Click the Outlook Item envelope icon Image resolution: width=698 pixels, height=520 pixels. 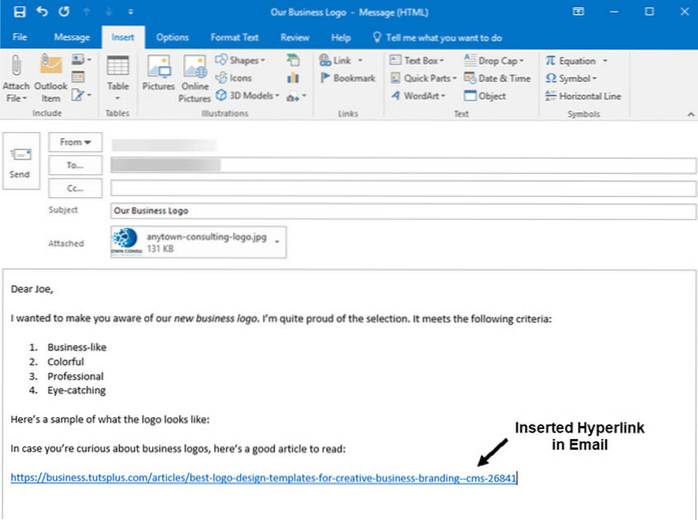tap(52, 67)
